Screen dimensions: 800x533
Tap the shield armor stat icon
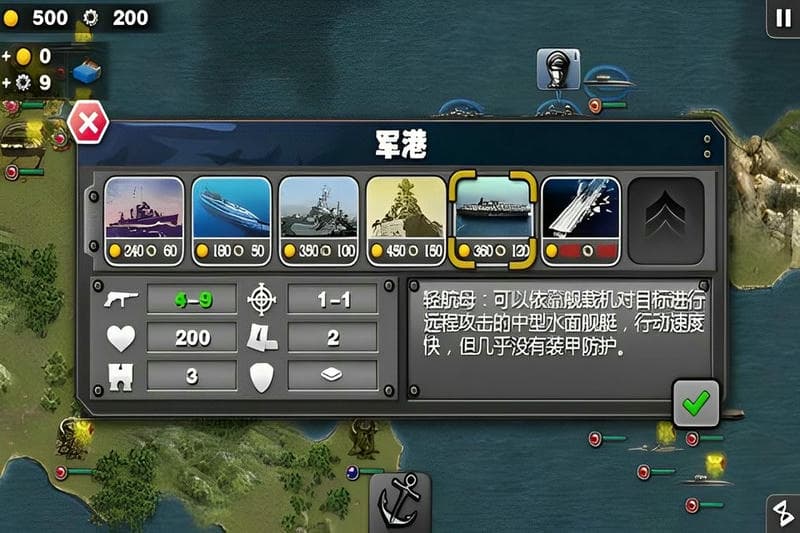tap(262, 377)
